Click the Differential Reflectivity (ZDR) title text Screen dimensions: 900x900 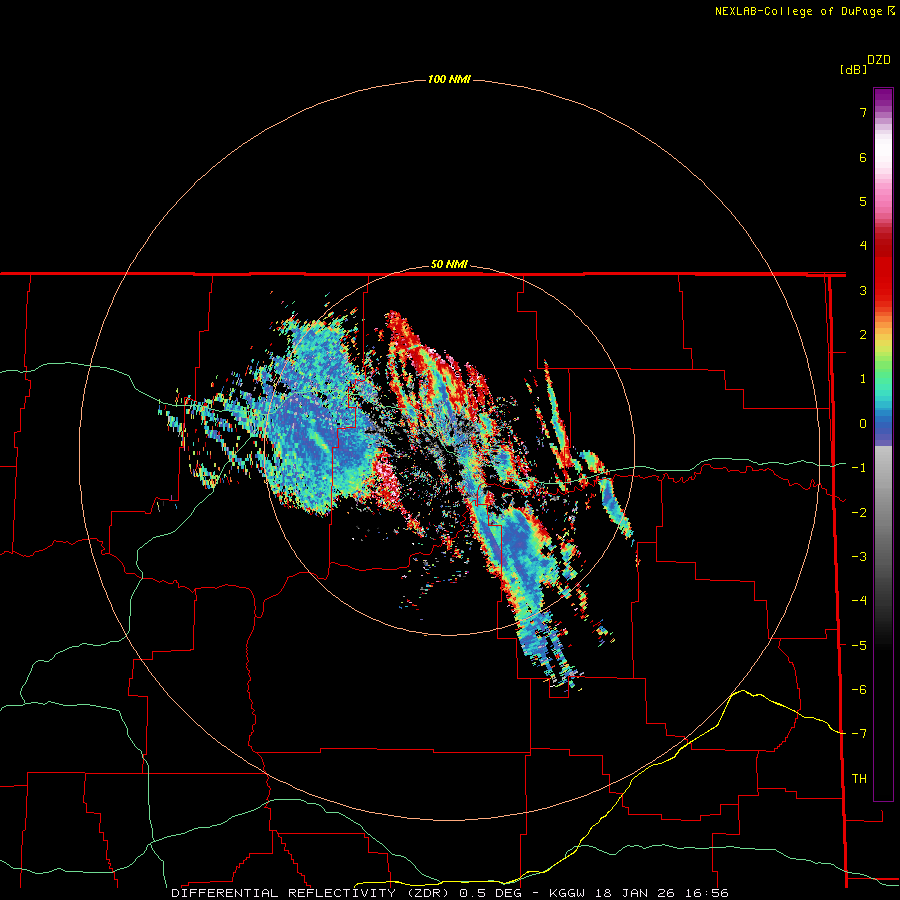[311, 893]
